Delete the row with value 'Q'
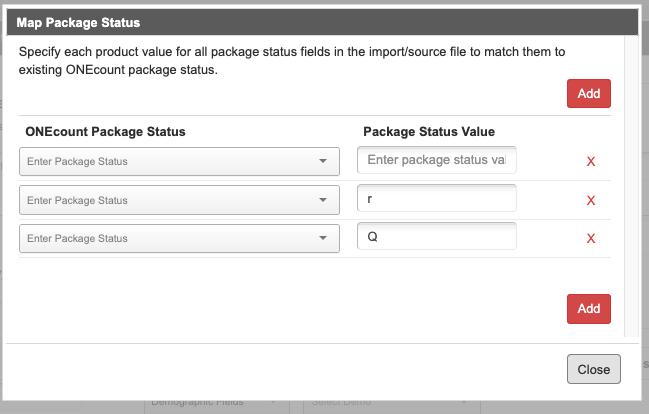649x414 pixels. pos(591,238)
